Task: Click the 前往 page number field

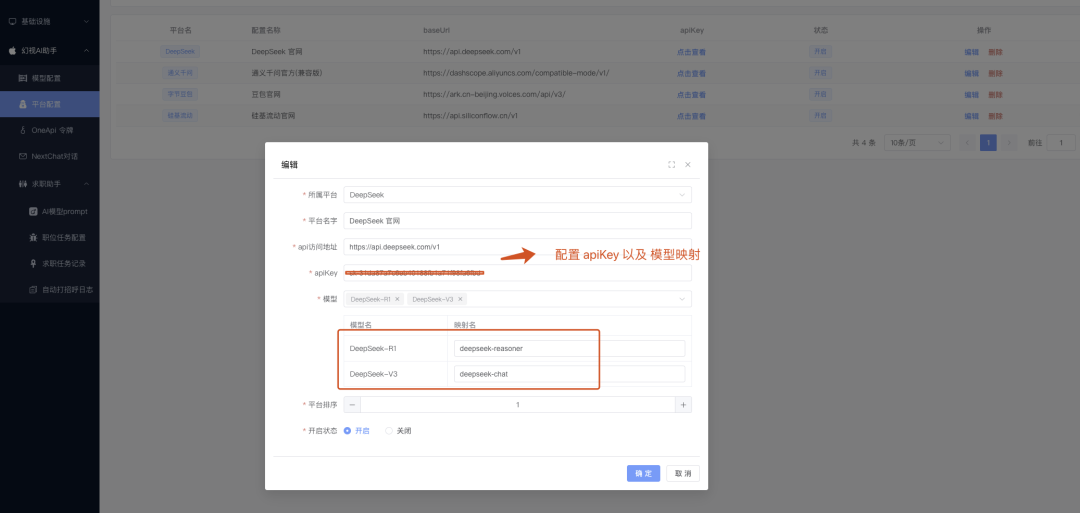Action: [x=1061, y=143]
